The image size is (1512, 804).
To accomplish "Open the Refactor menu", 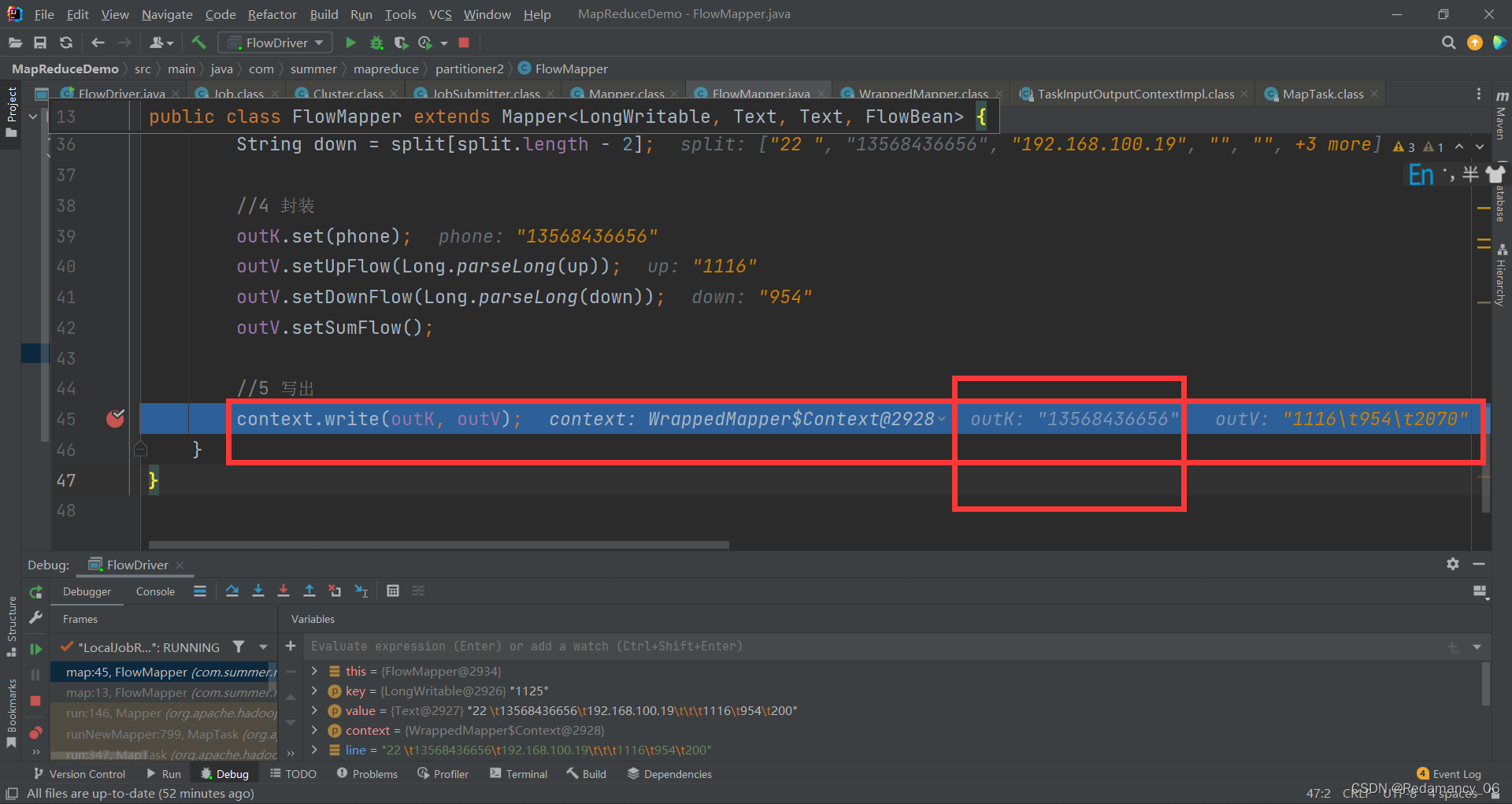I will (x=272, y=14).
